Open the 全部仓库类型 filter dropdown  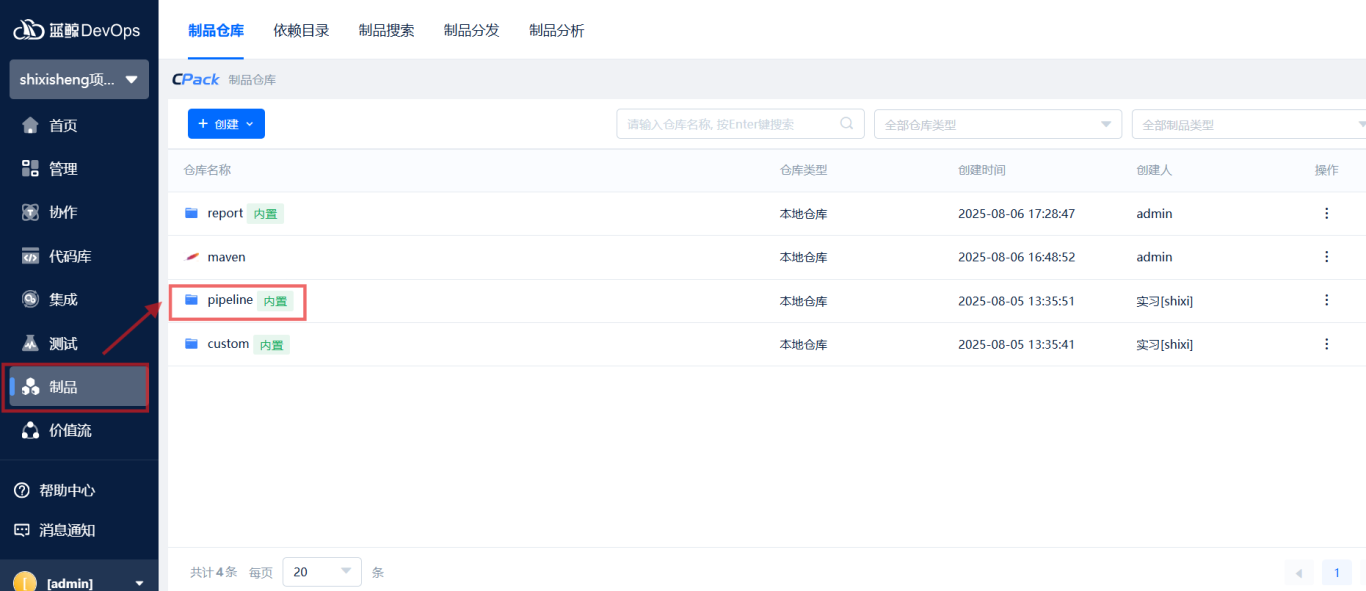[998, 124]
